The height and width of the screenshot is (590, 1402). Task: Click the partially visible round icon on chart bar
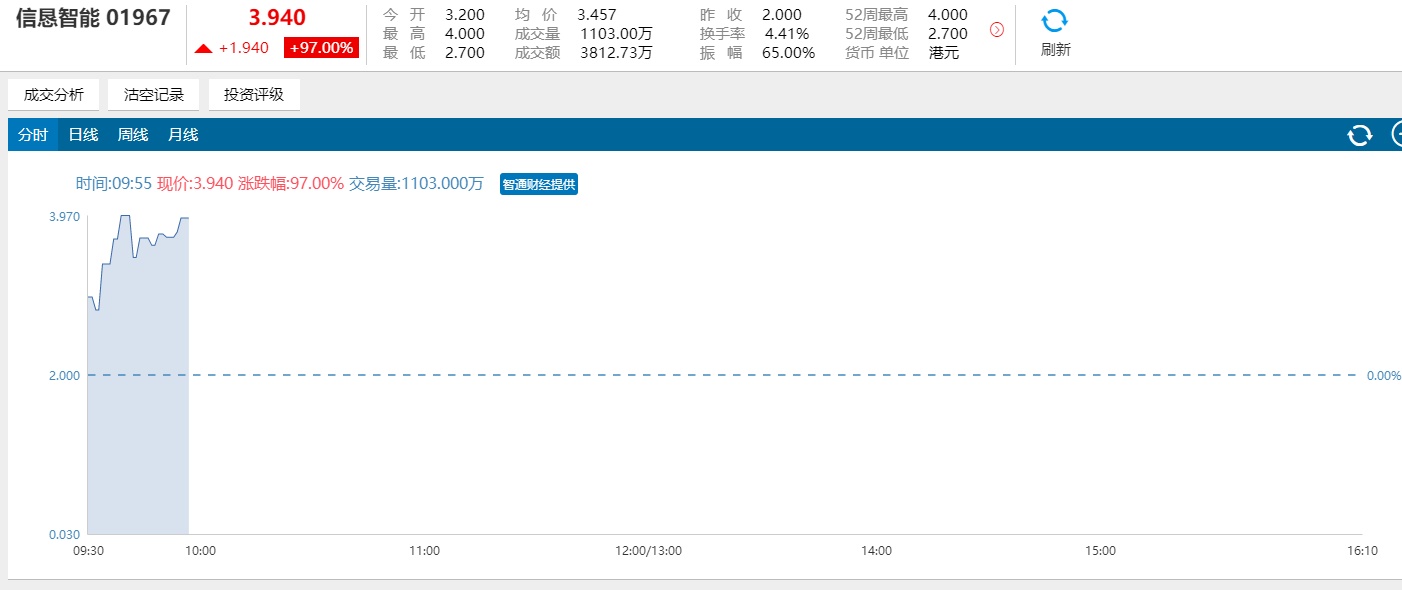click(1397, 135)
